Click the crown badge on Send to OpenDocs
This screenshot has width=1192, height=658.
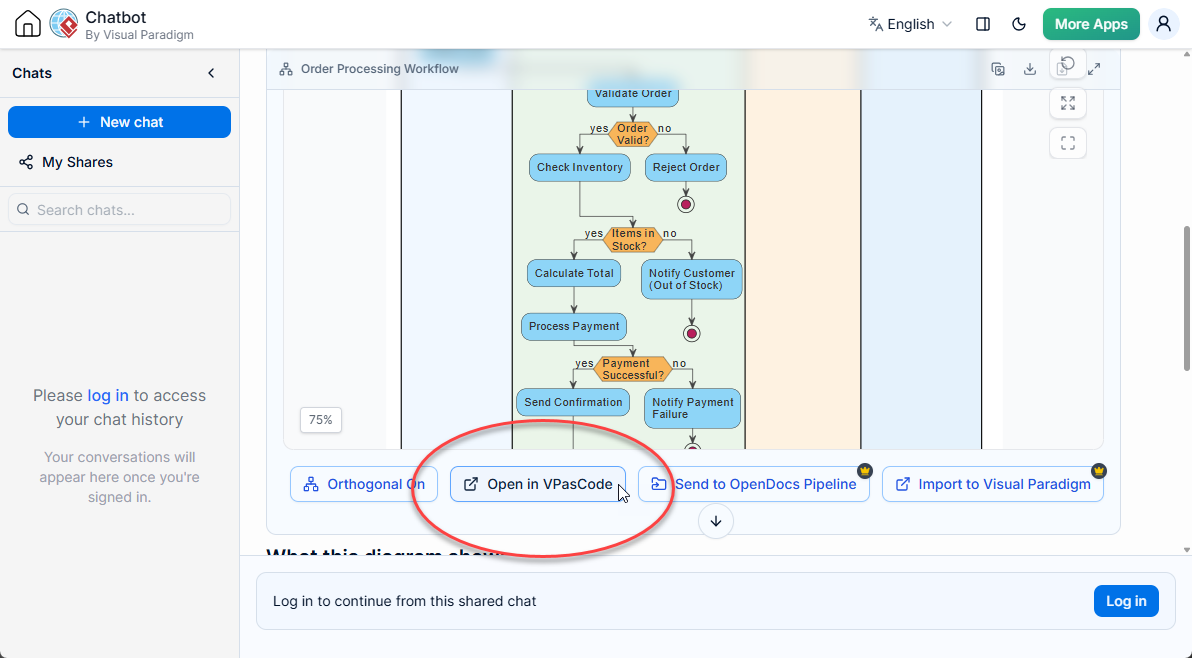pyautogui.click(x=864, y=471)
